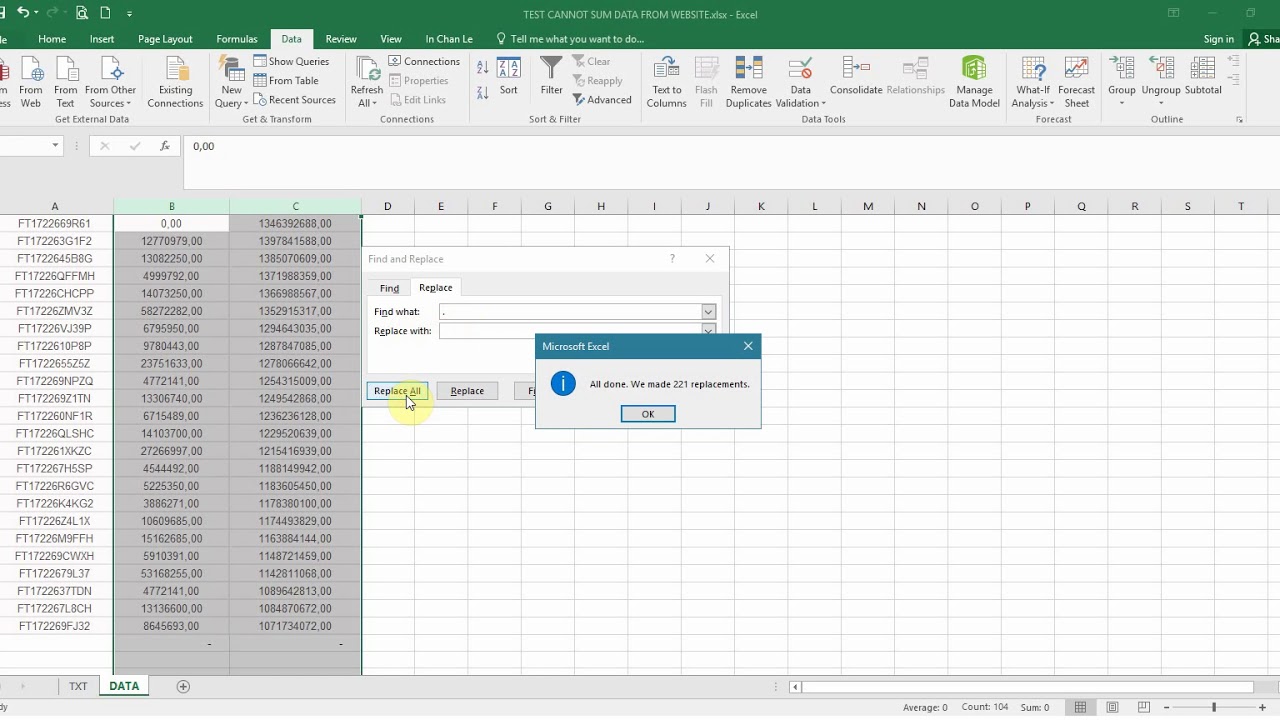Select the TXT sheet tab
The width and height of the screenshot is (1280, 720).
pyautogui.click(x=78, y=686)
